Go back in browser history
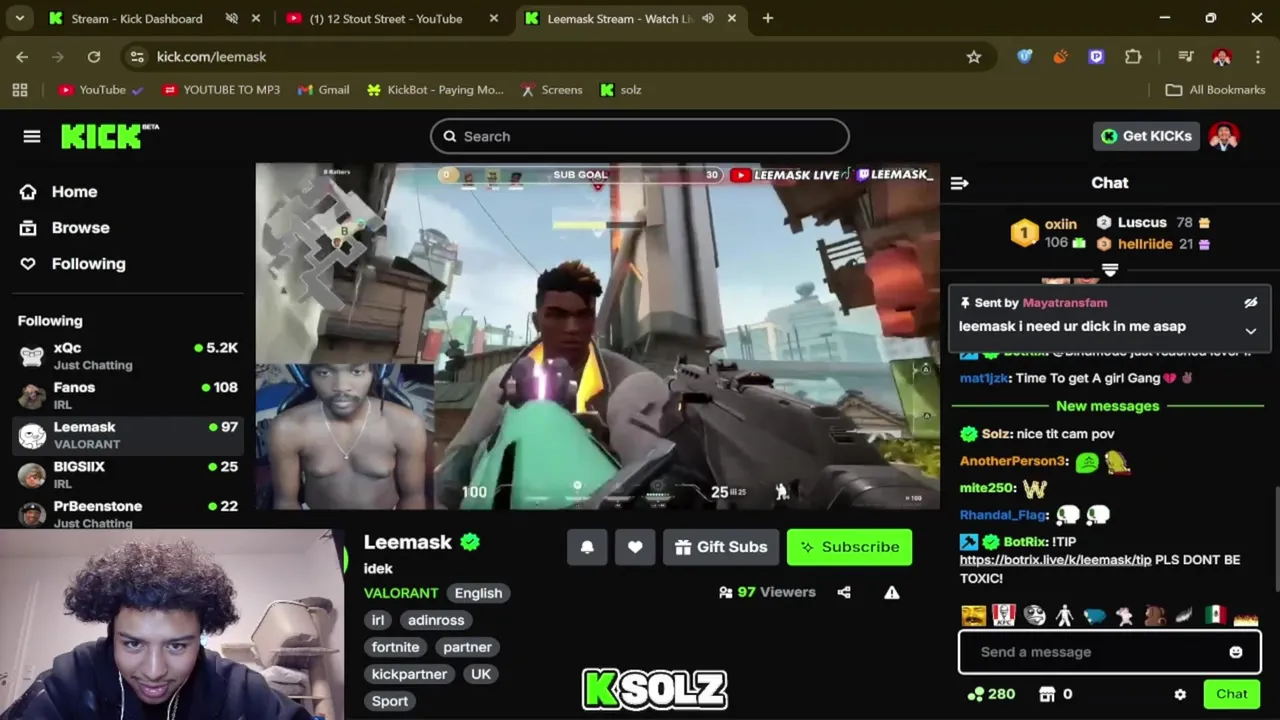 tap(22, 57)
